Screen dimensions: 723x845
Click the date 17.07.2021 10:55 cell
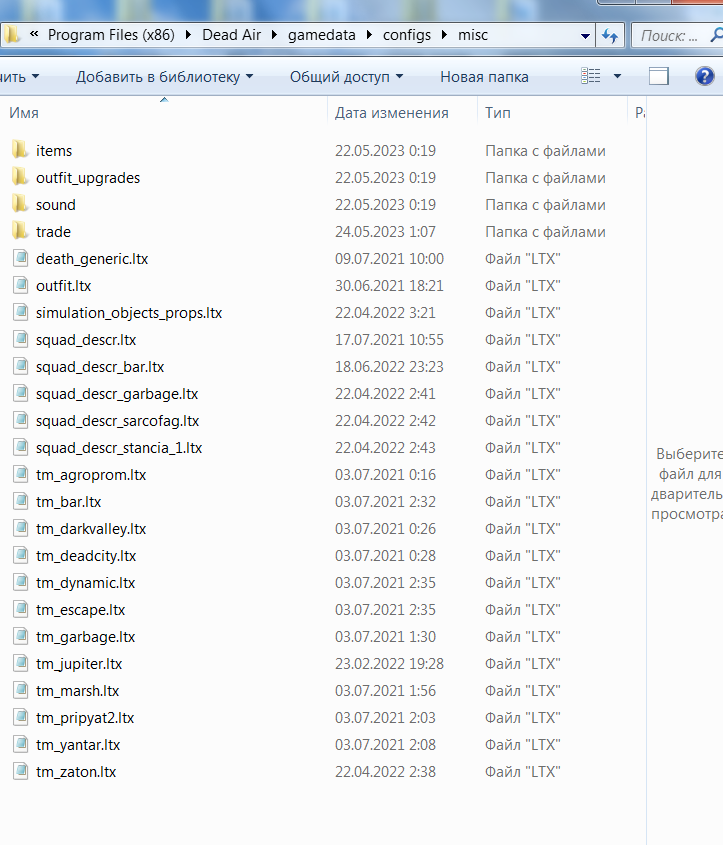click(x=390, y=340)
